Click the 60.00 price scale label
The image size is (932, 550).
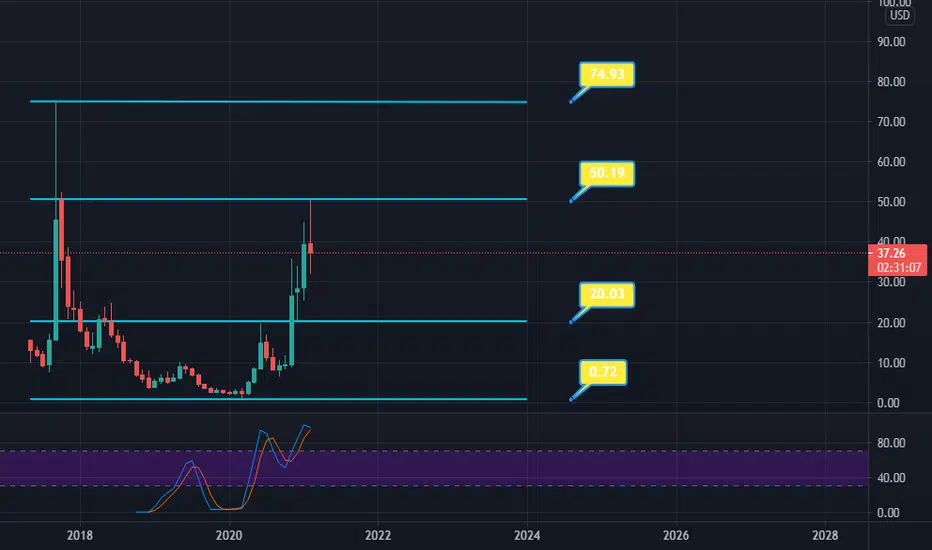891,162
